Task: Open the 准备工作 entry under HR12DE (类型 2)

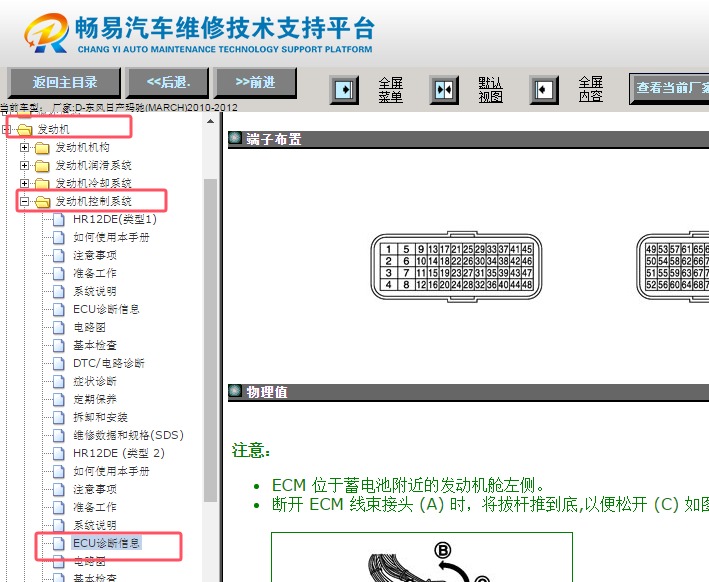Action: click(x=95, y=507)
